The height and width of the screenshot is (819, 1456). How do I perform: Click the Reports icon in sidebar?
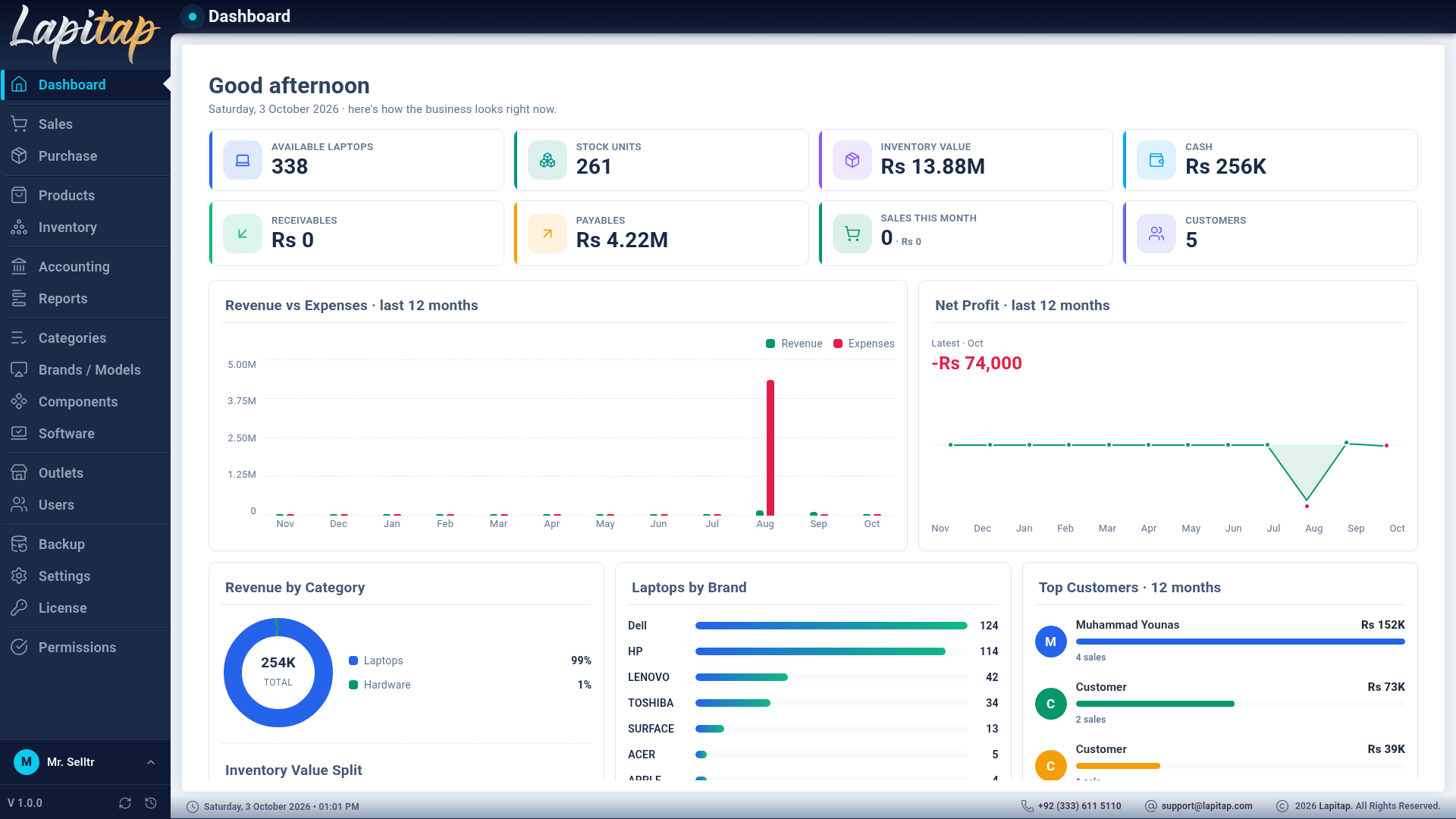[19, 298]
